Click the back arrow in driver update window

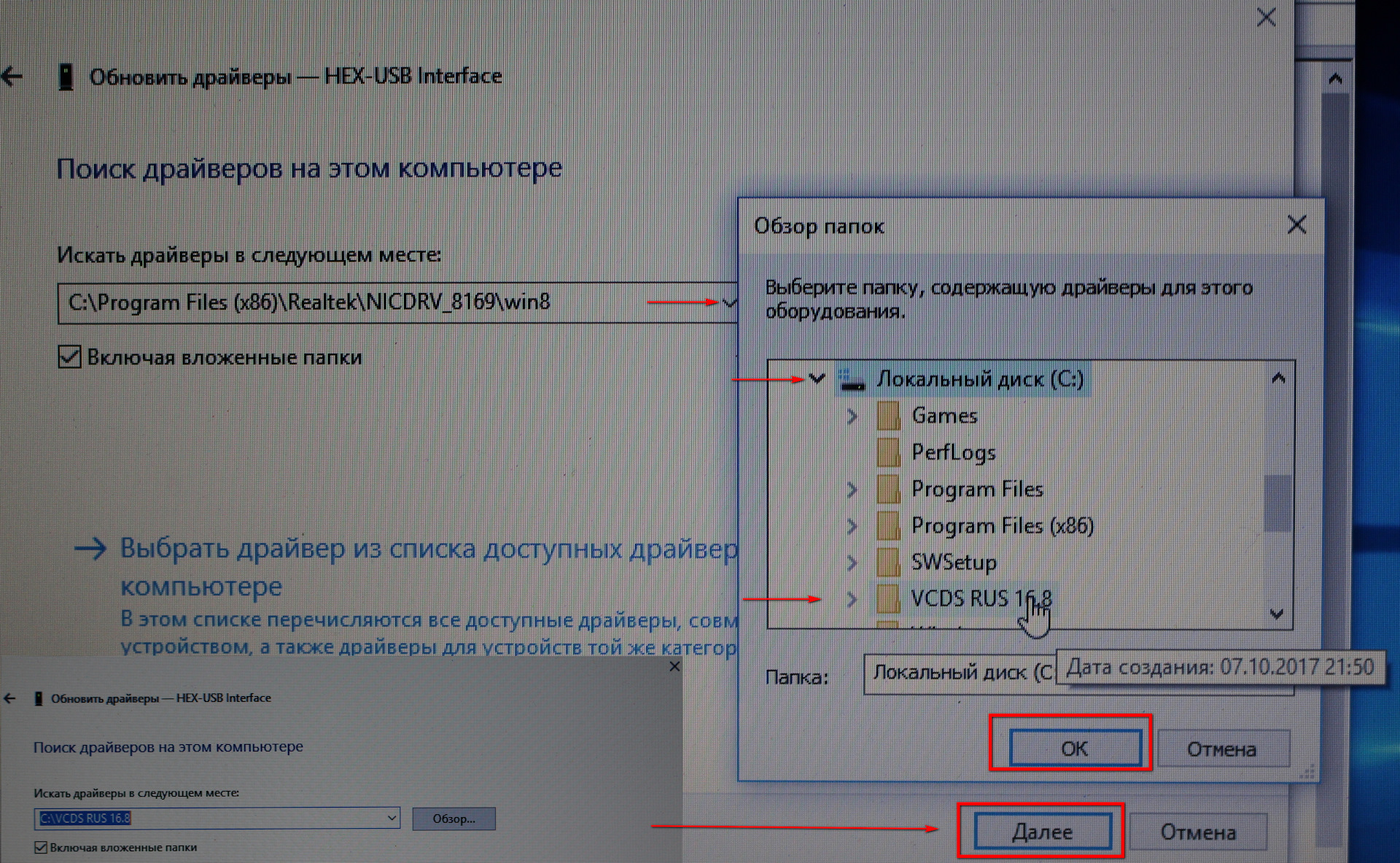(x=12, y=77)
